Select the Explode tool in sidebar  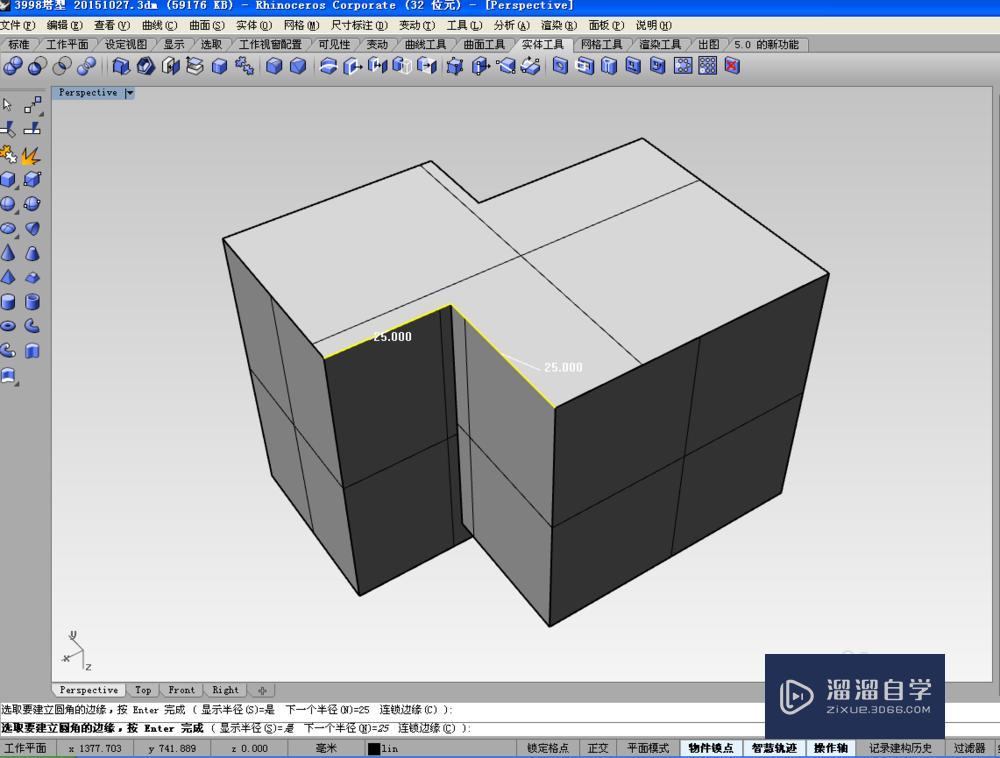[31, 154]
